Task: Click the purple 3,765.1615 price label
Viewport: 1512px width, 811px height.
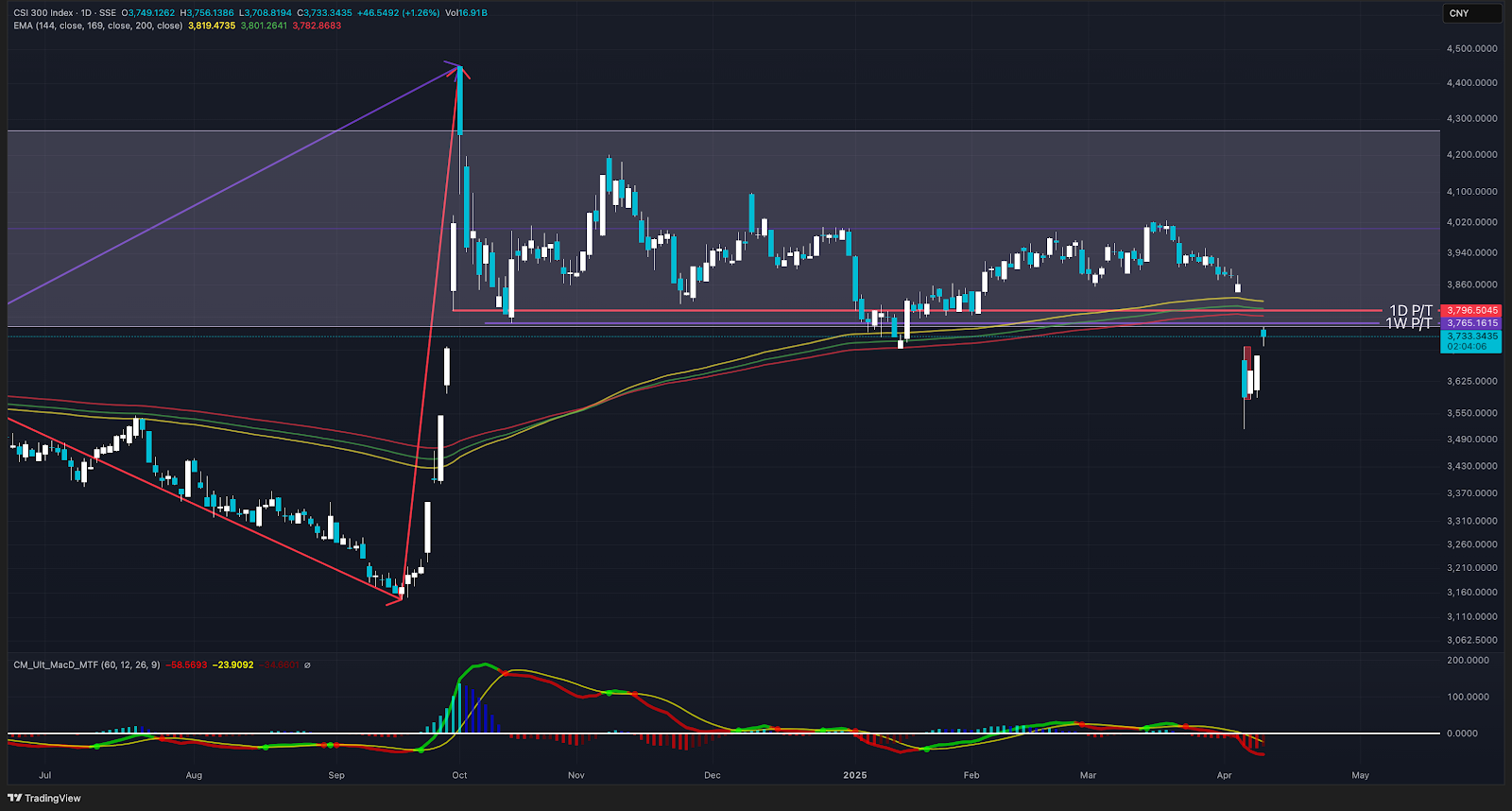Action: 1472,323
